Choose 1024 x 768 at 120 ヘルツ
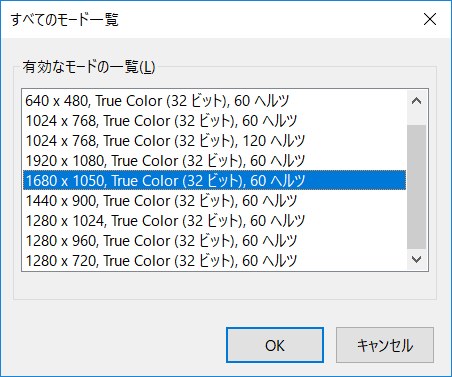452x377 pixels. [x=215, y=141]
